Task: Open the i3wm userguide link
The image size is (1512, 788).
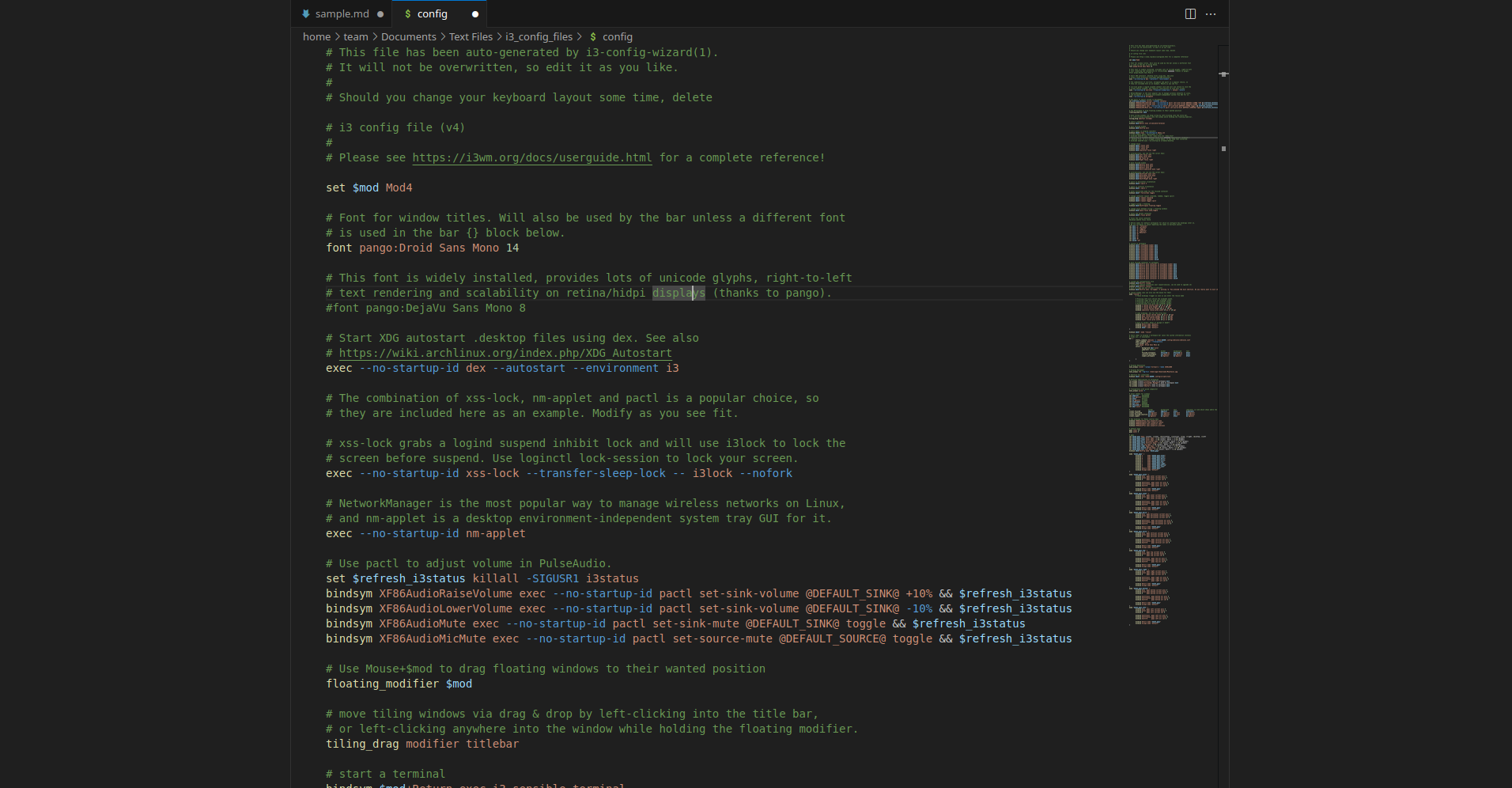Action: (x=531, y=157)
